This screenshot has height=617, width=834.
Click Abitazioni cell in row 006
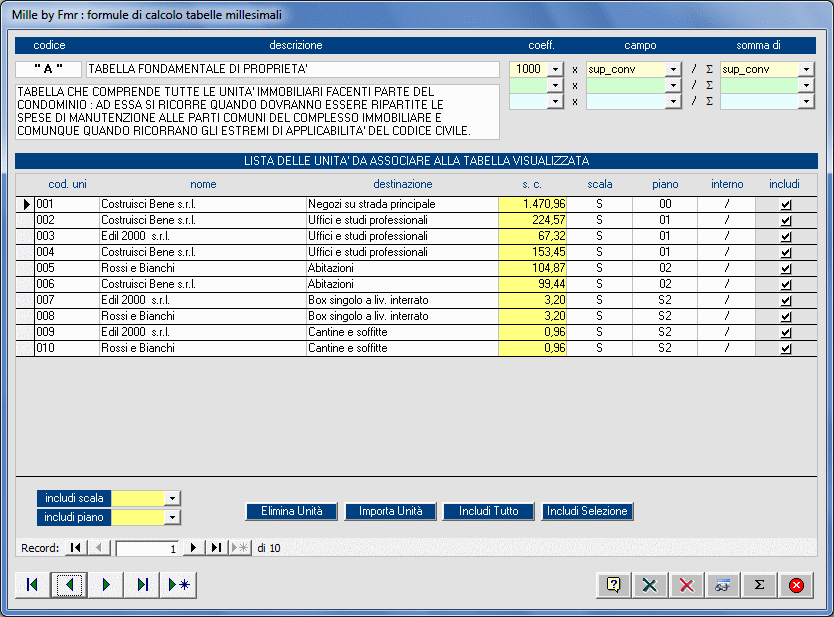coord(402,284)
